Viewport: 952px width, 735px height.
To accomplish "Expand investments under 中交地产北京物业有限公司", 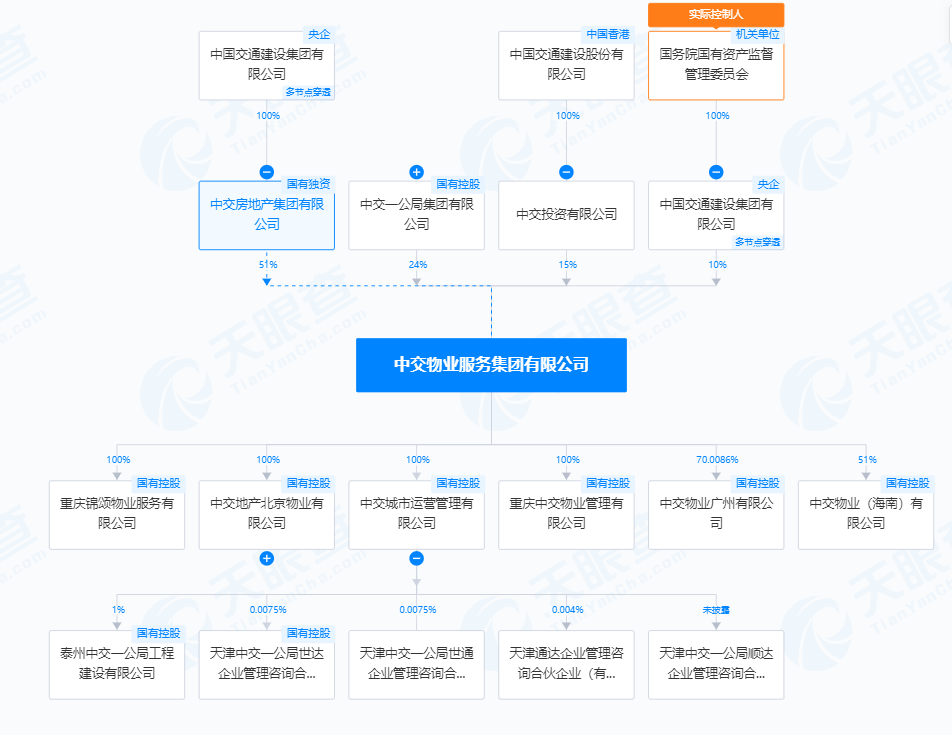I will coord(267,558).
